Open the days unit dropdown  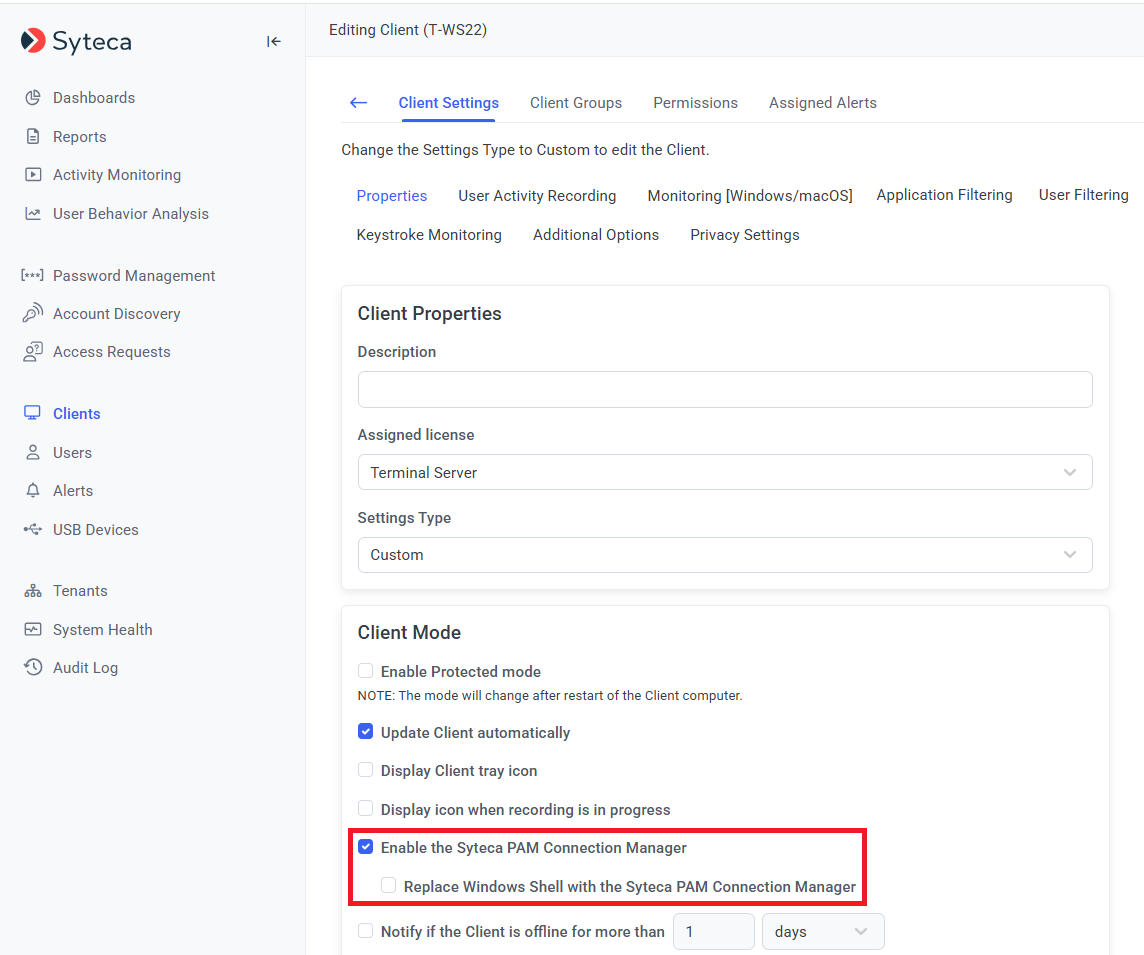[x=822, y=932]
